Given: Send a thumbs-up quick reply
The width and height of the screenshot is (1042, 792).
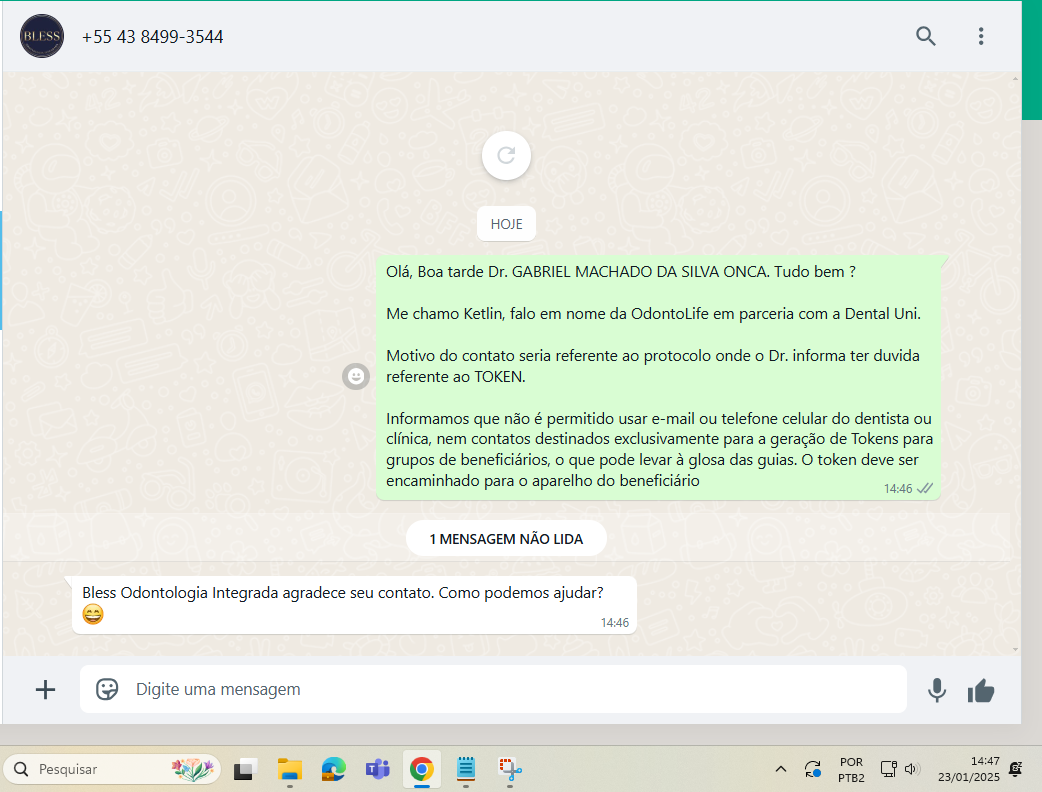Looking at the screenshot, I should pos(981,691).
